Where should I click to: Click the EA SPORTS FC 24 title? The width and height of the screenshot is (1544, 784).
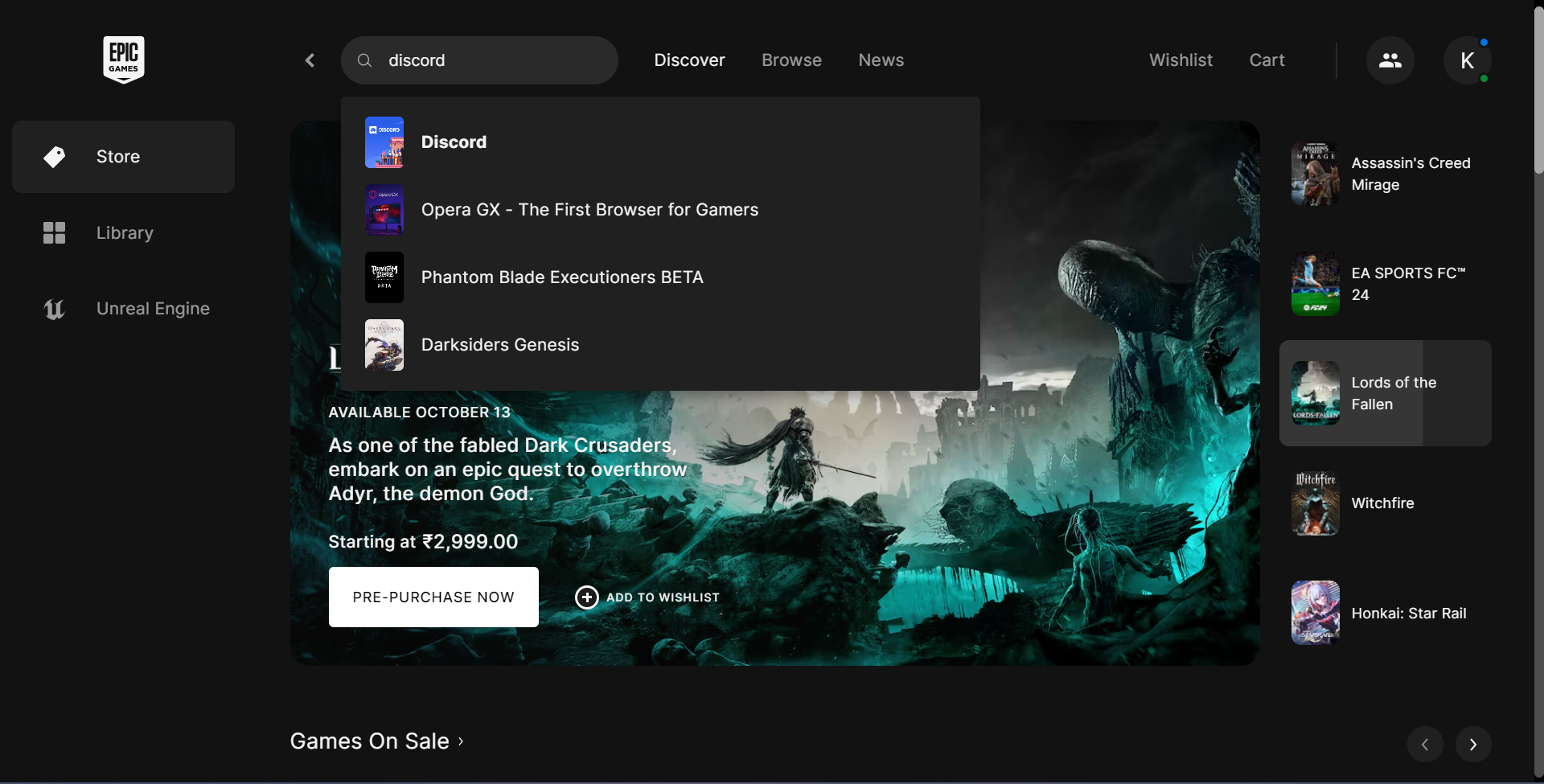click(x=1409, y=284)
